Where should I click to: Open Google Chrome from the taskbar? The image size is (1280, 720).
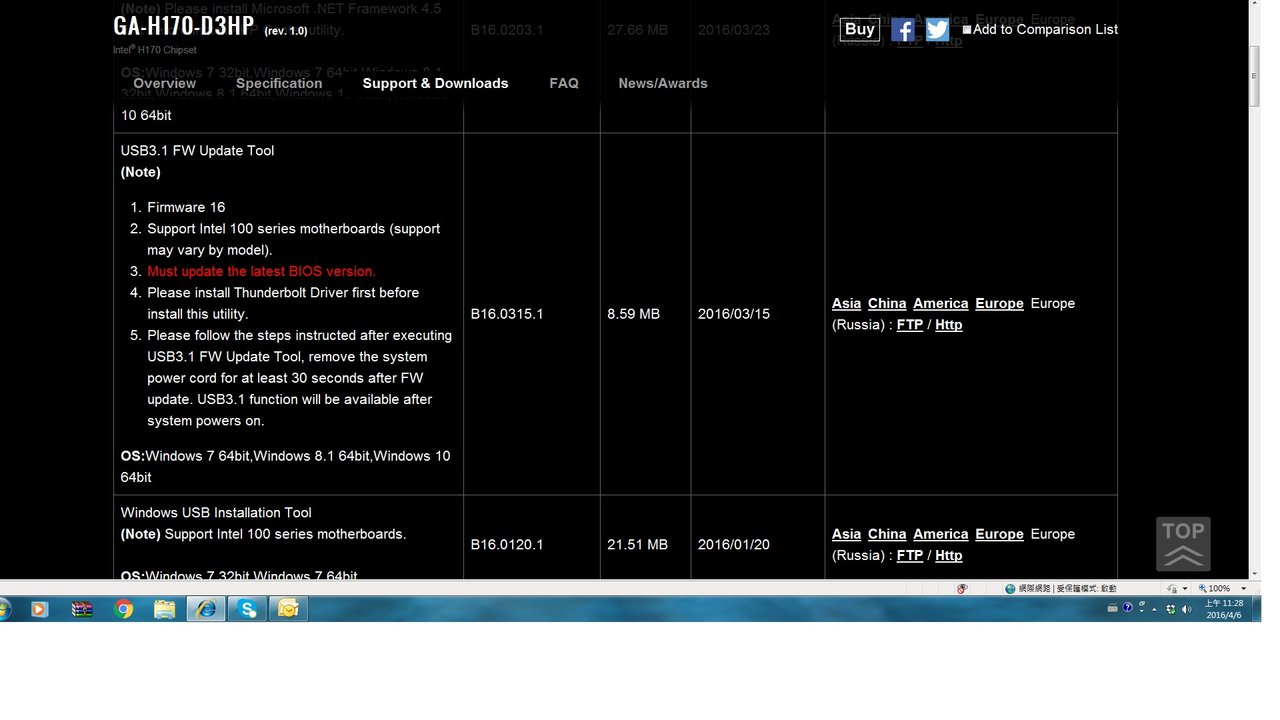tap(124, 608)
